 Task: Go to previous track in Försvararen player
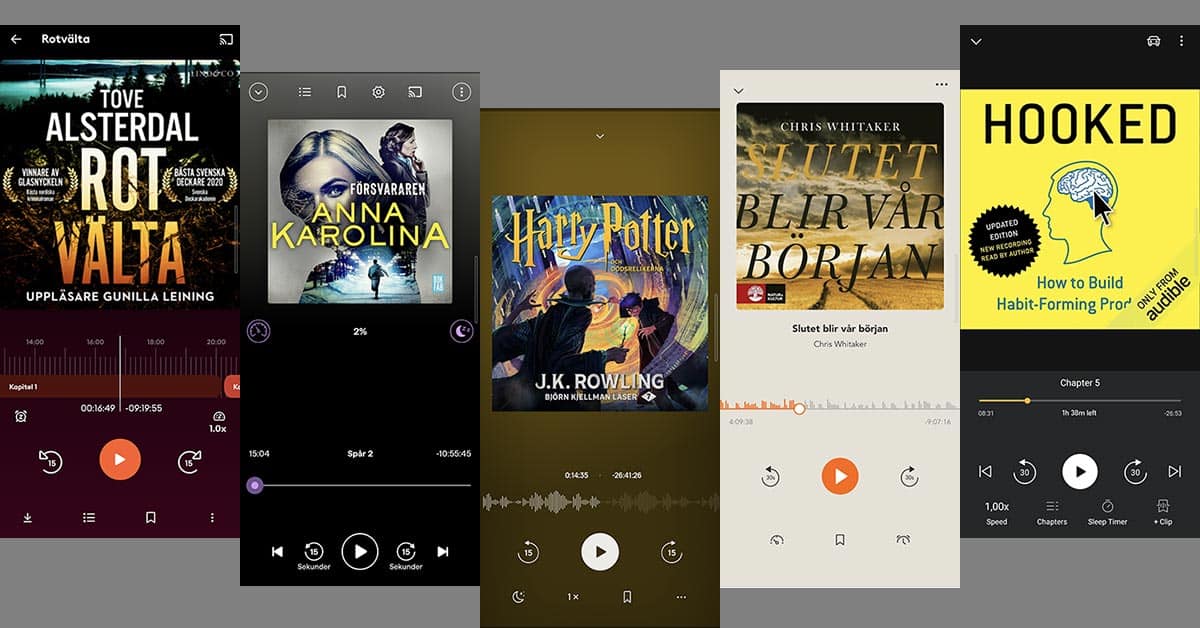coord(277,551)
